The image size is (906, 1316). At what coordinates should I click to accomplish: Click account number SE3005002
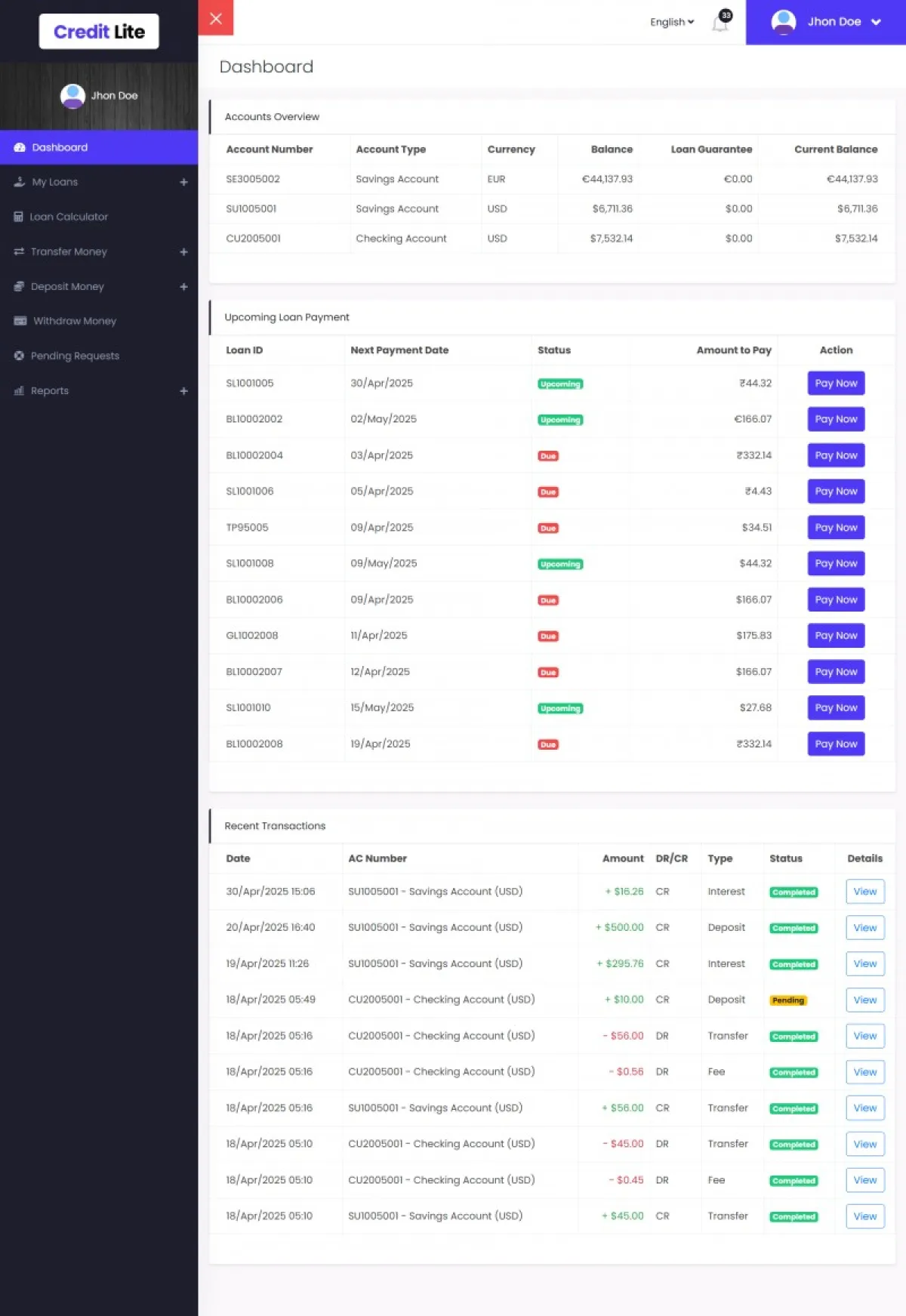tap(253, 180)
